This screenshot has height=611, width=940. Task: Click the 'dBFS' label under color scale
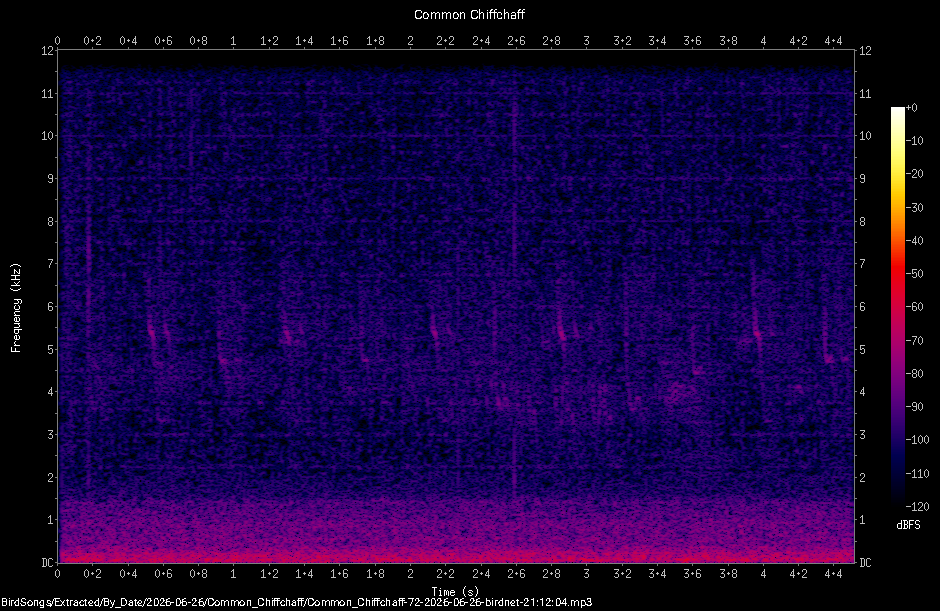[908, 525]
